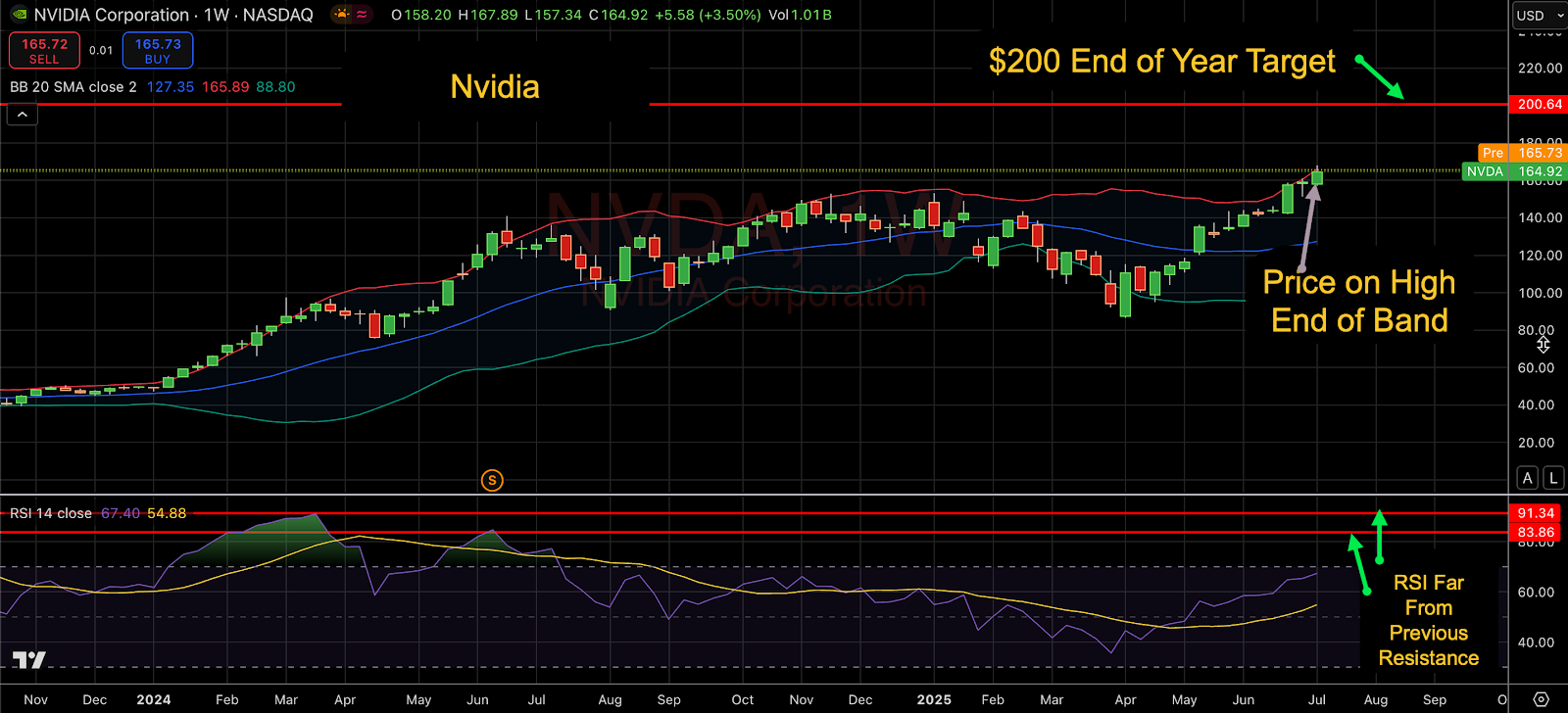
Task: Click the purple RSI value 67.40
Action: [x=121, y=513]
